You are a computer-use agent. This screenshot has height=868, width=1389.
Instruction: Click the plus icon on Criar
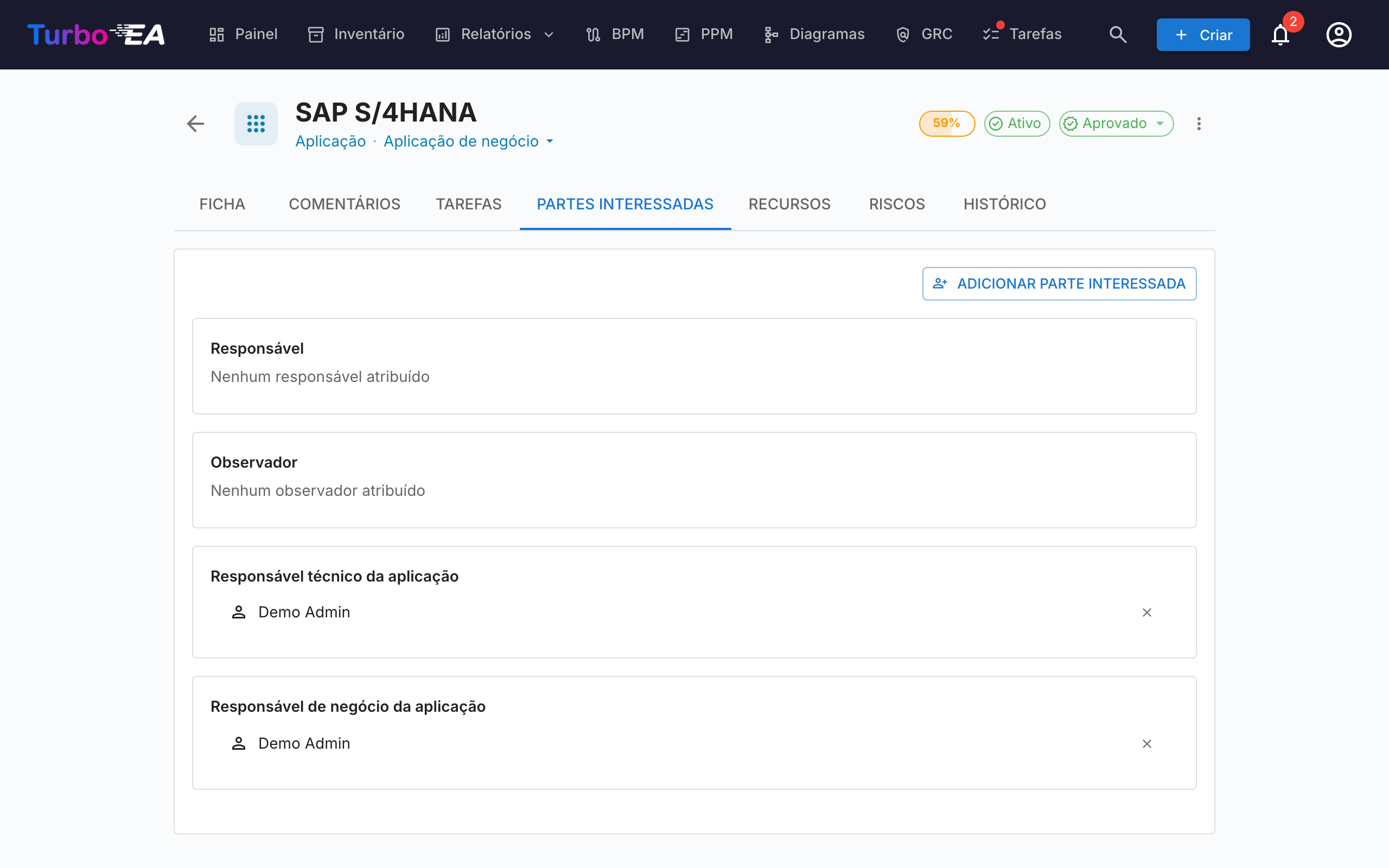tap(1181, 35)
